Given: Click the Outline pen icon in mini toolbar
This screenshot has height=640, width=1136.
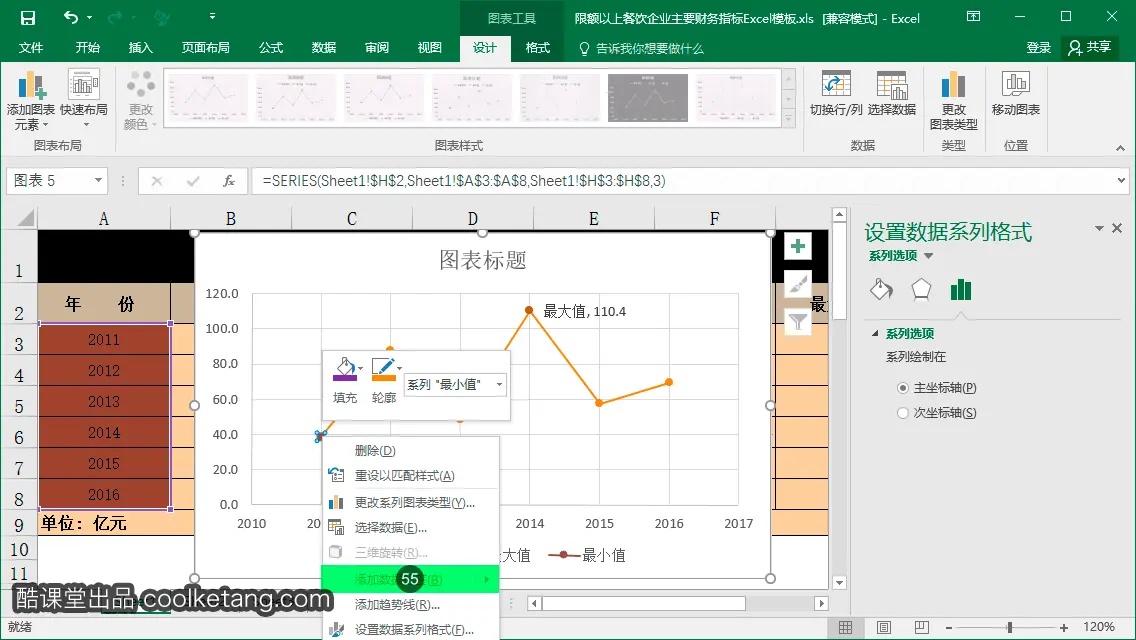Looking at the screenshot, I should (383, 369).
